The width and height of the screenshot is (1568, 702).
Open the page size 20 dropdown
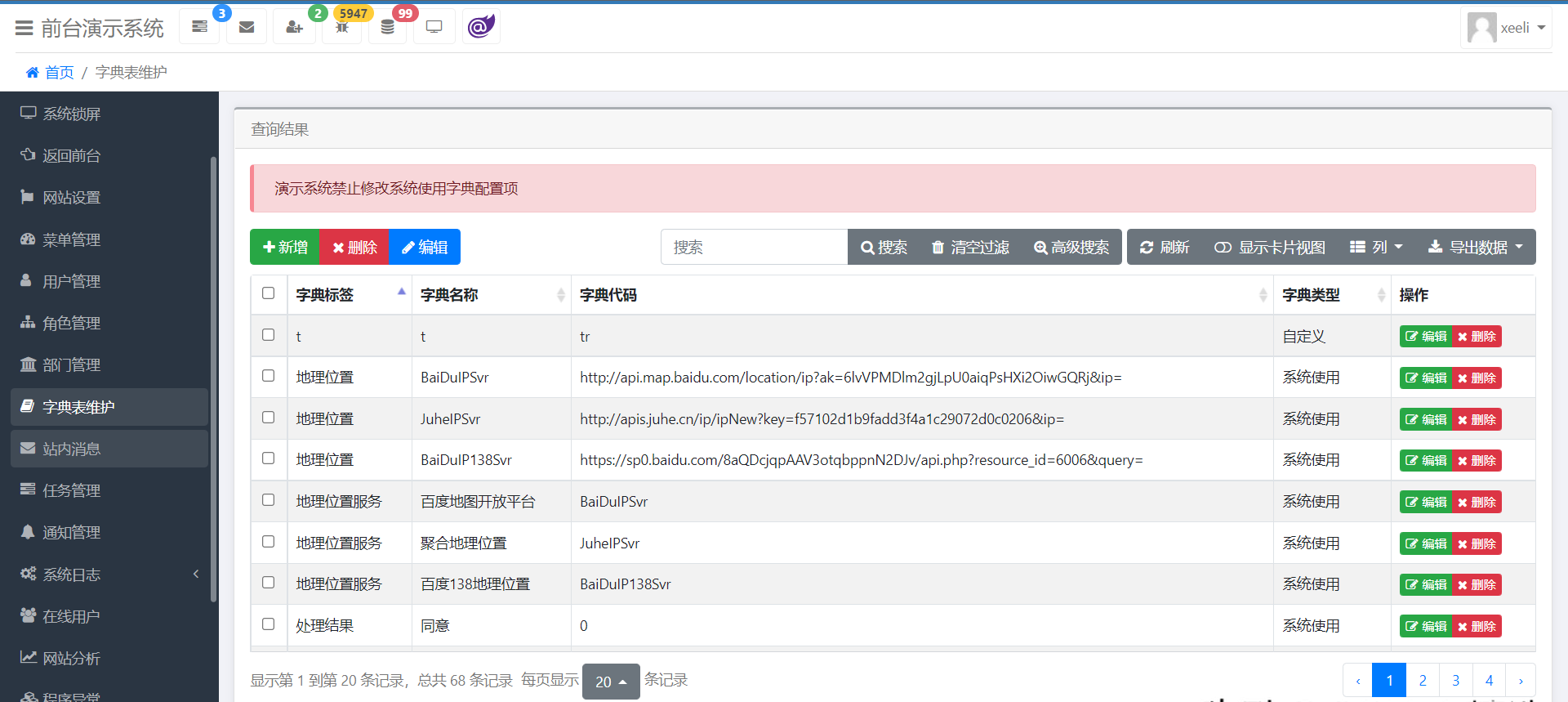(x=611, y=682)
